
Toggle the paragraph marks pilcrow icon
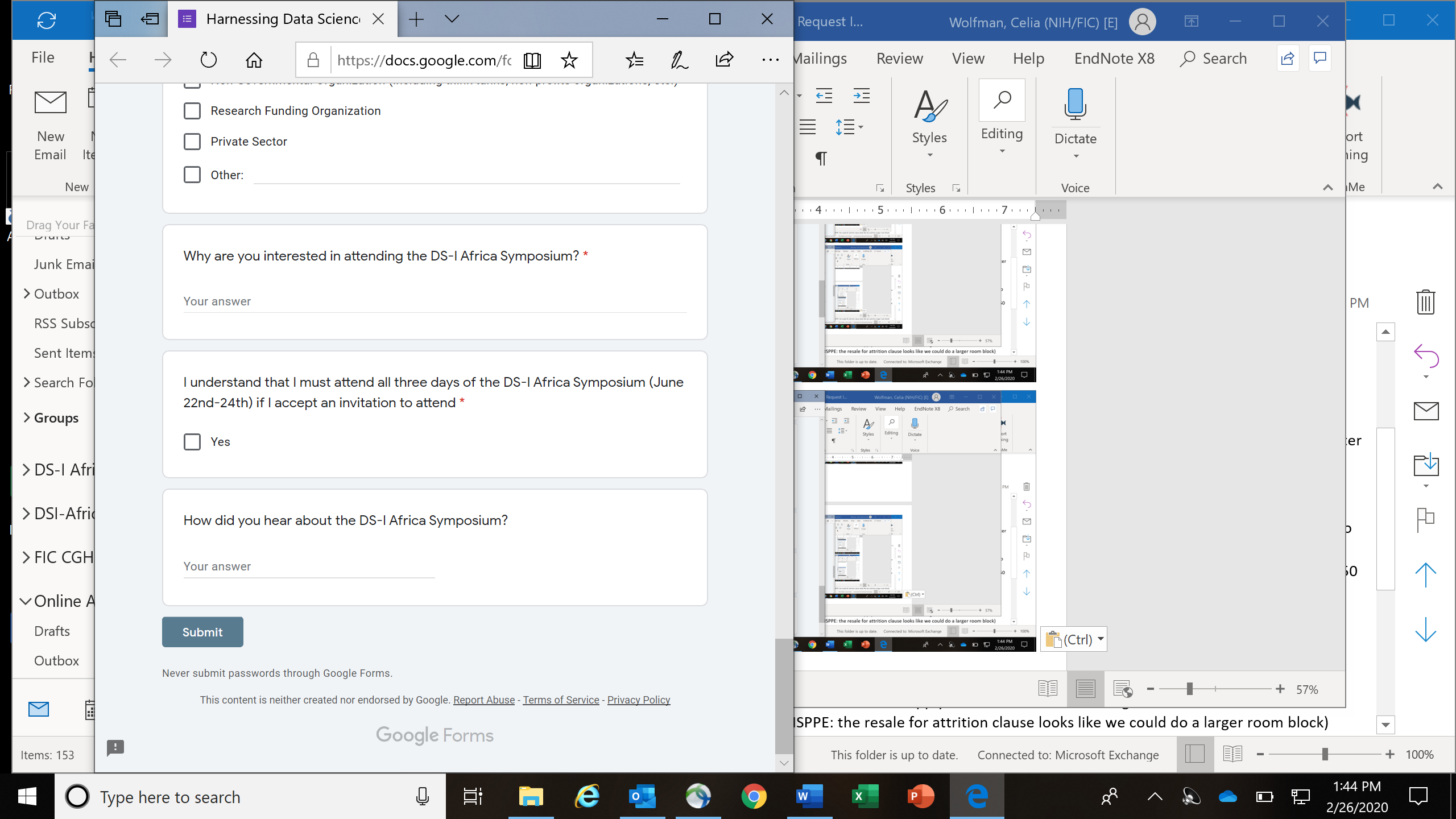[x=821, y=158]
